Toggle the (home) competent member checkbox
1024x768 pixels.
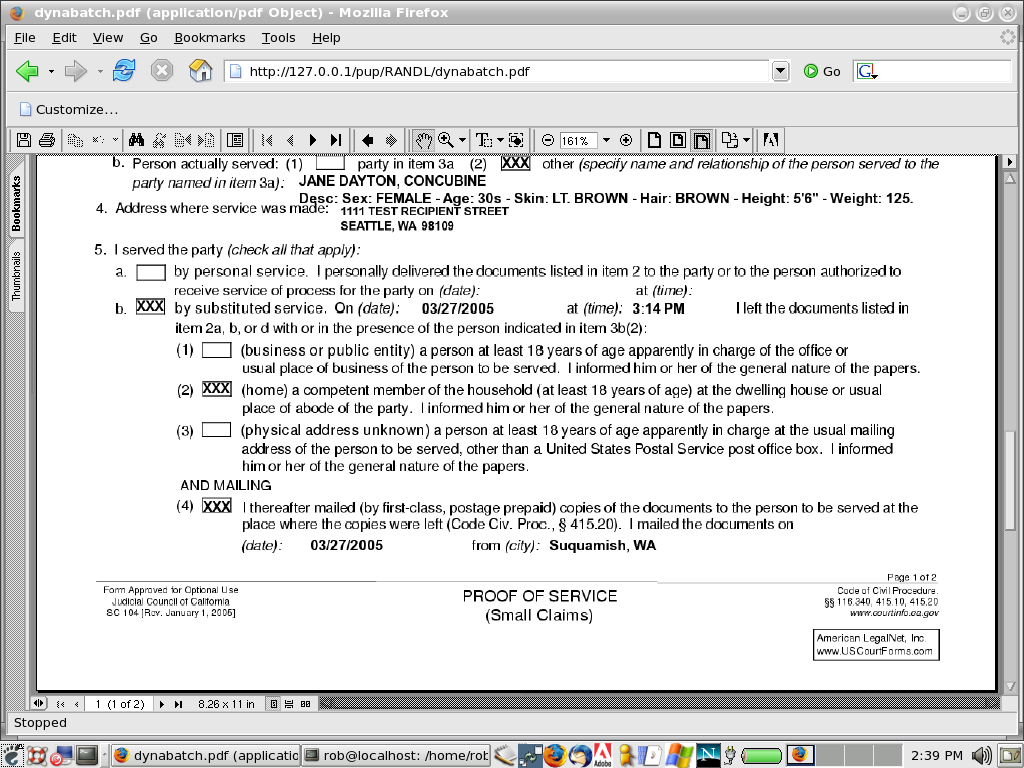(217, 389)
